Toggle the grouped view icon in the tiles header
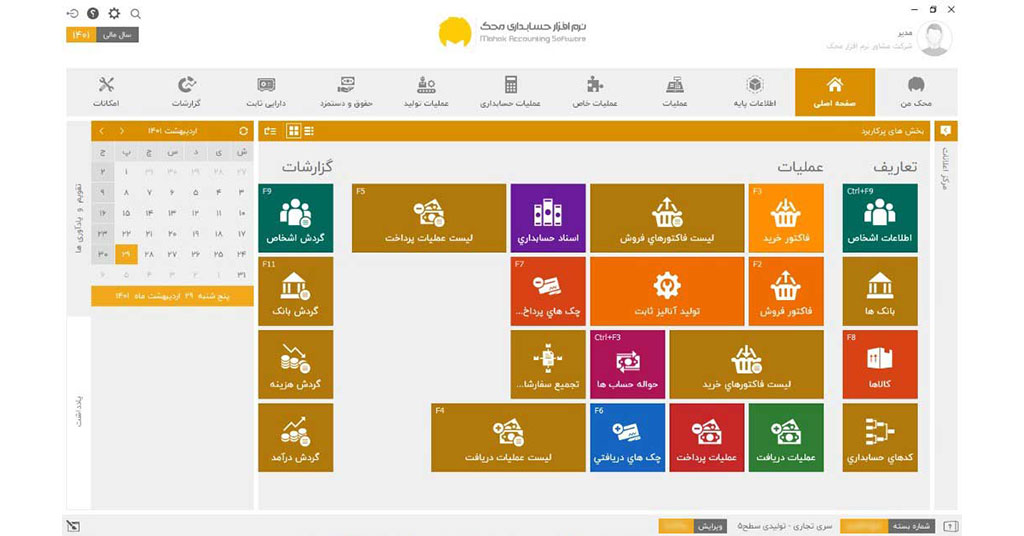 (x=270, y=131)
